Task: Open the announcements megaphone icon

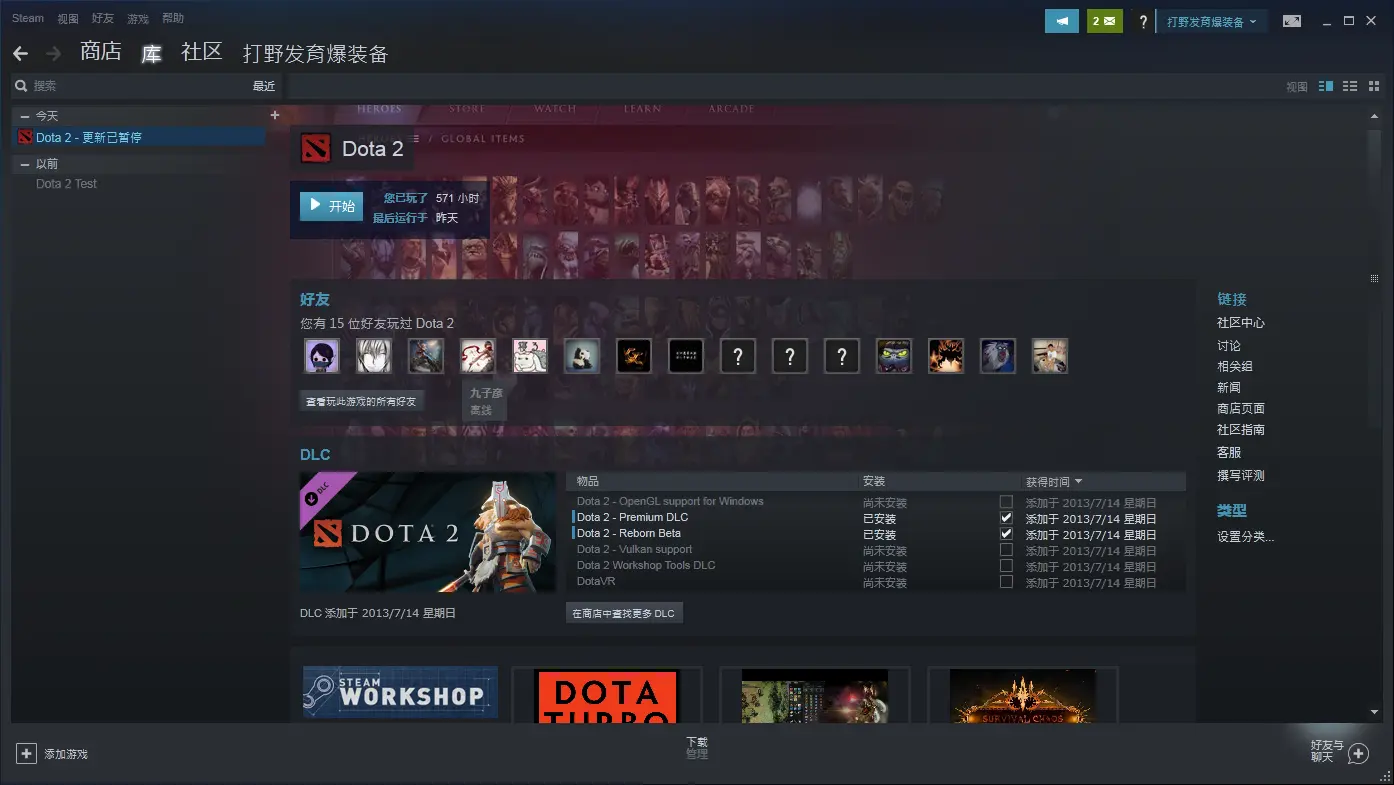Action: click(1062, 21)
